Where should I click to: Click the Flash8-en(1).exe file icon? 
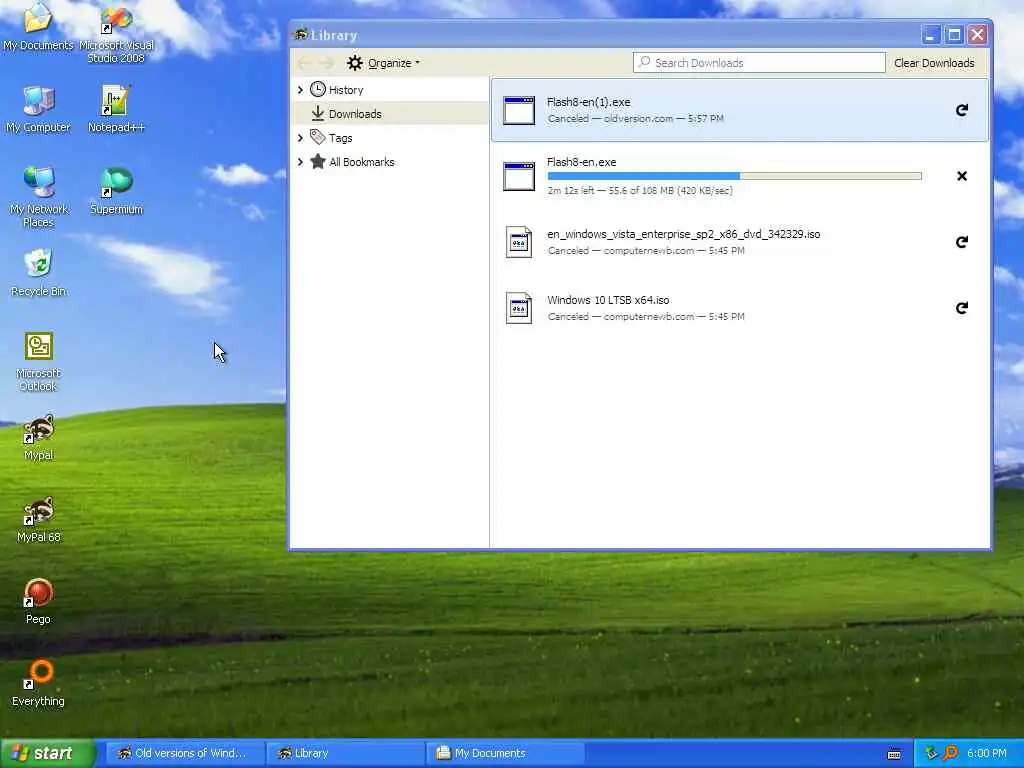point(519,110)
